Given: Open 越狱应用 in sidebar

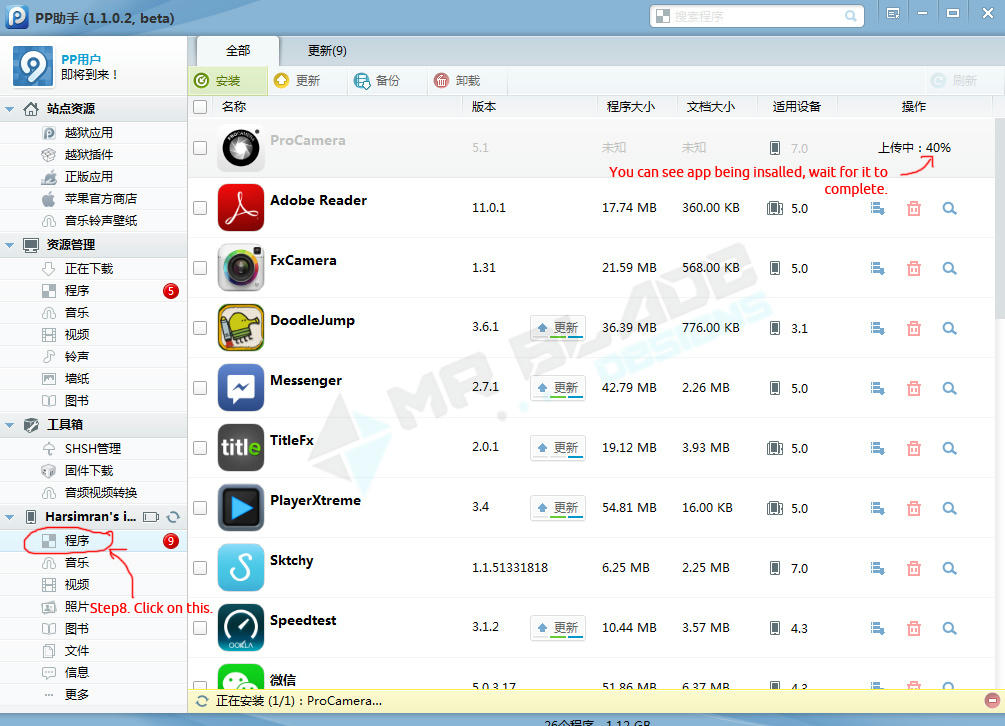Looking at the screenshot, I should pos(88,133).
